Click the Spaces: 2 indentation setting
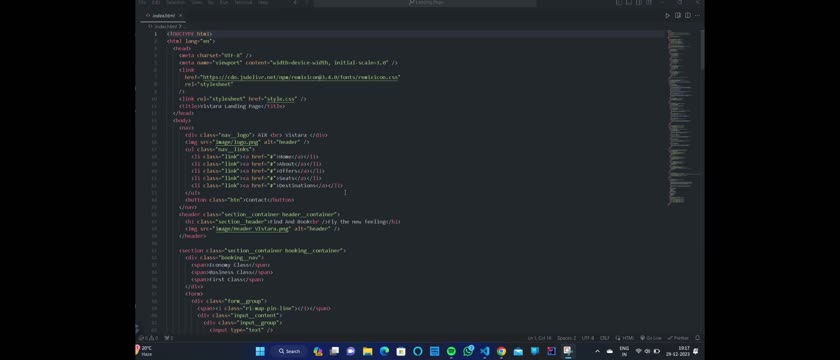Image resolution: width=840 pixels, height=360 pixels. pos(566,338)
